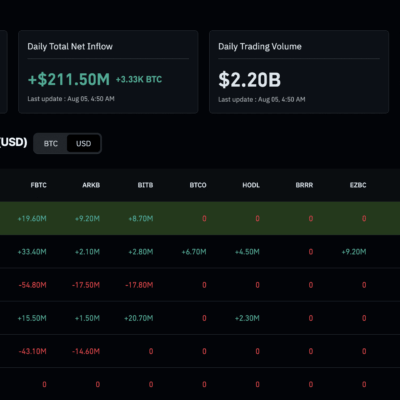The width and height of the screenshot is (400, 400).
Task: Select the USD toggle option
Action: [83, 144]
